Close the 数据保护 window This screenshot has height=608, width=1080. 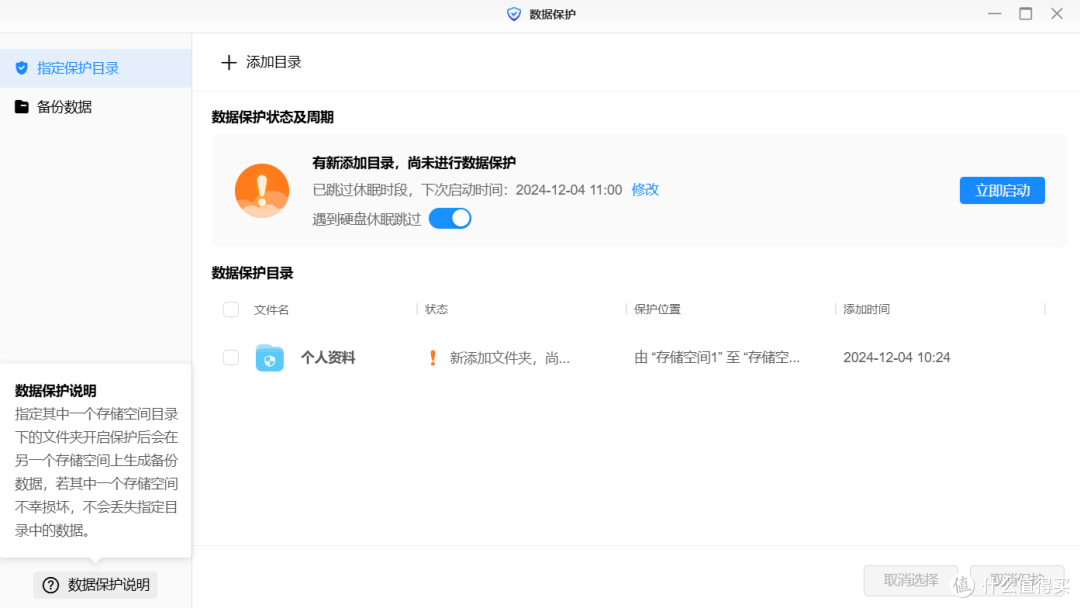1057,14
